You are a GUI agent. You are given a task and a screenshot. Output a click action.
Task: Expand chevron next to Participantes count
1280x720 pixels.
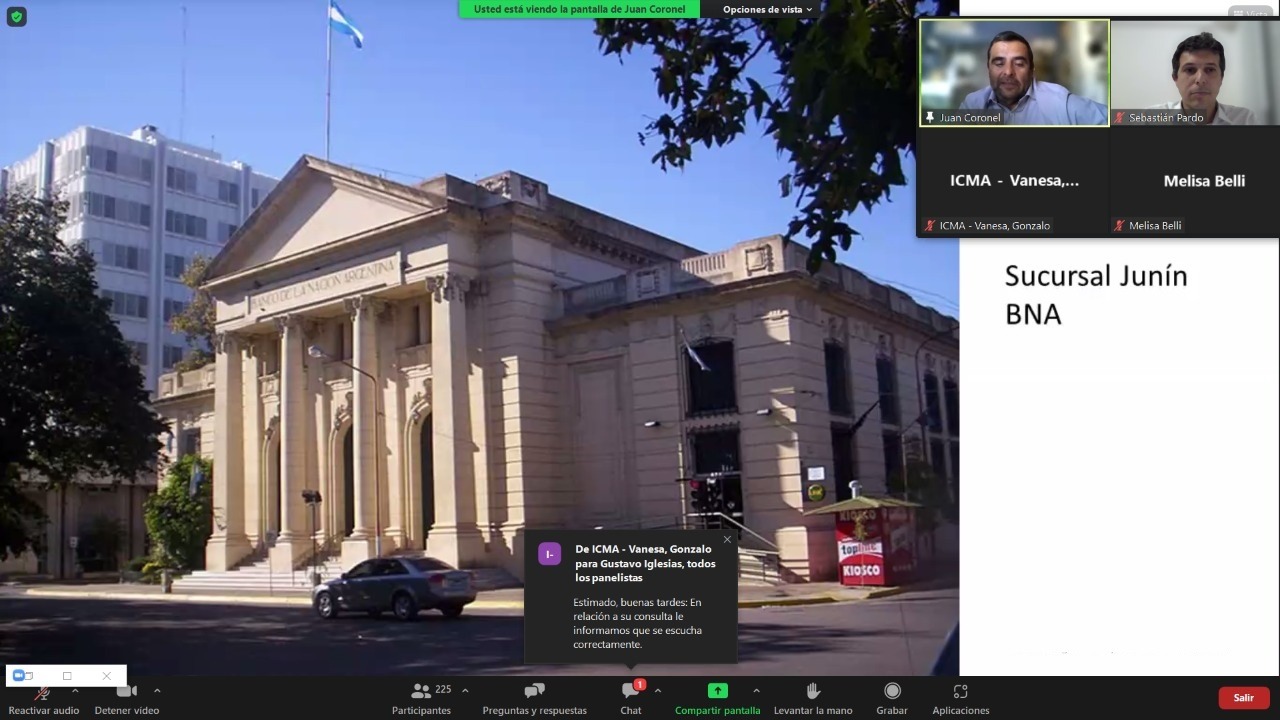[x=465, y=690]
